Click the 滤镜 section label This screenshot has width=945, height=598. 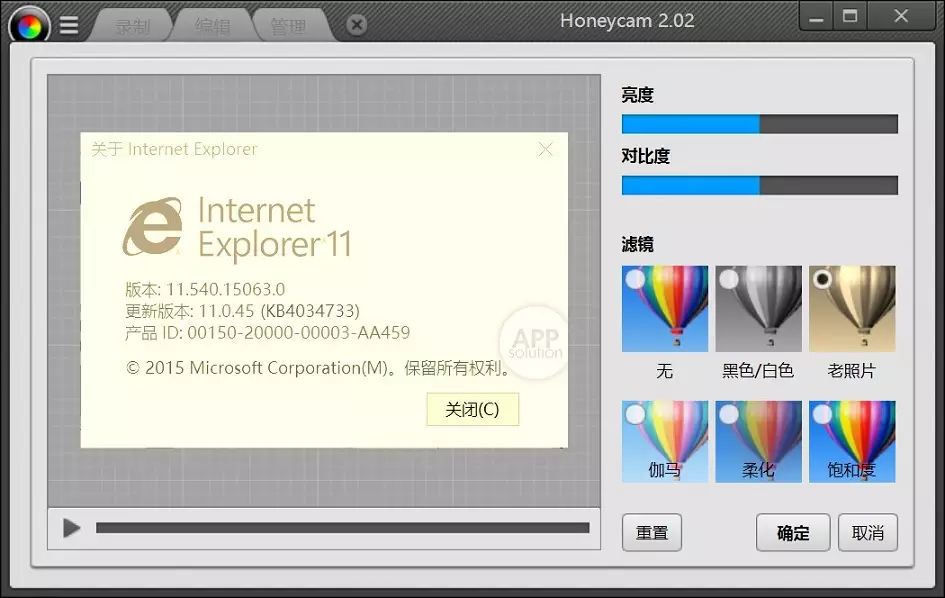tap(638, 244)
